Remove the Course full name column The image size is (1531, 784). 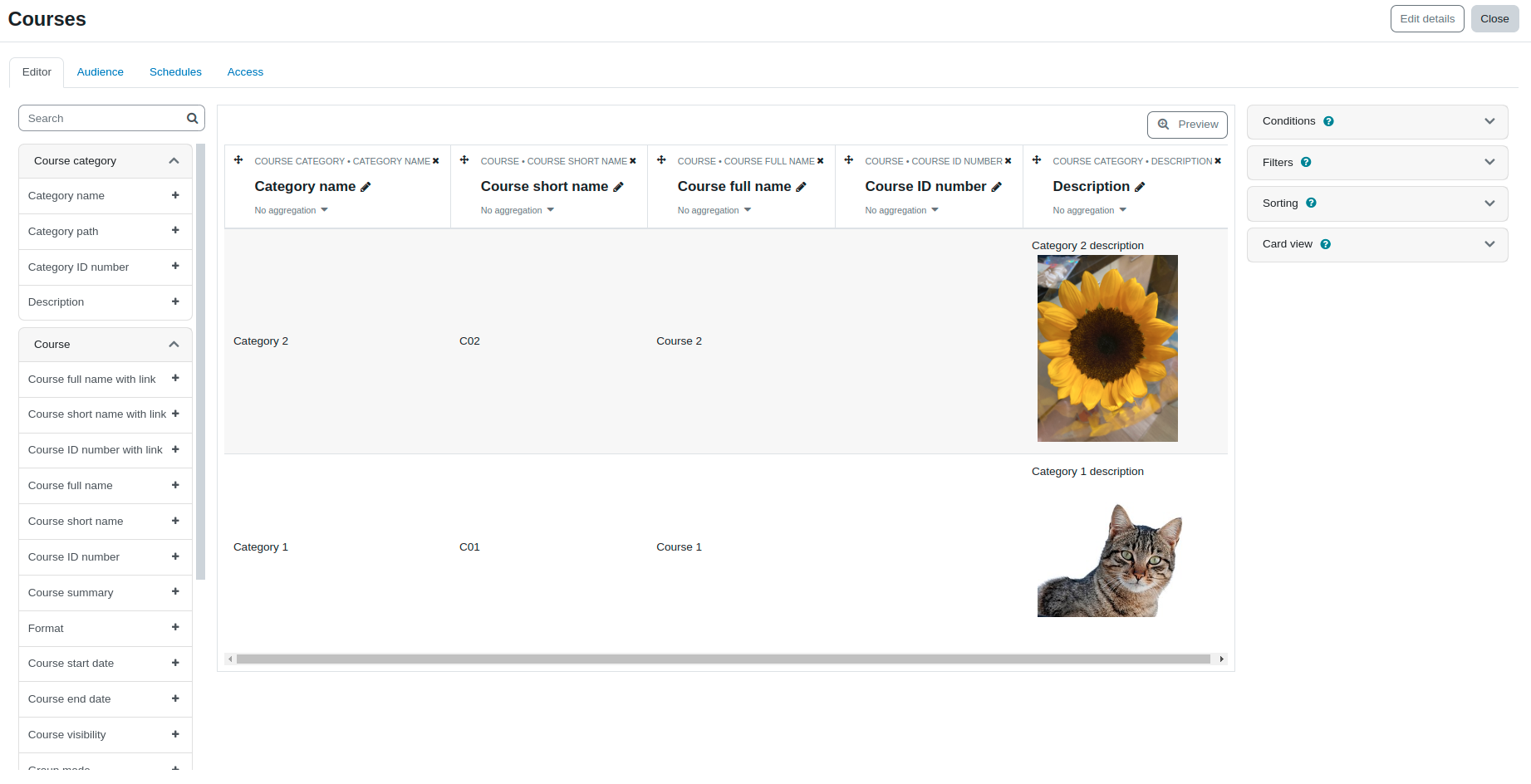click(820, 161)
